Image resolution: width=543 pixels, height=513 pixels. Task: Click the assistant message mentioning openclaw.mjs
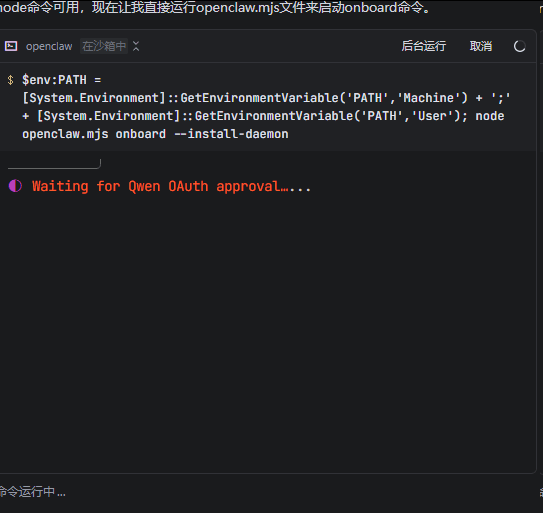(215, 8)
